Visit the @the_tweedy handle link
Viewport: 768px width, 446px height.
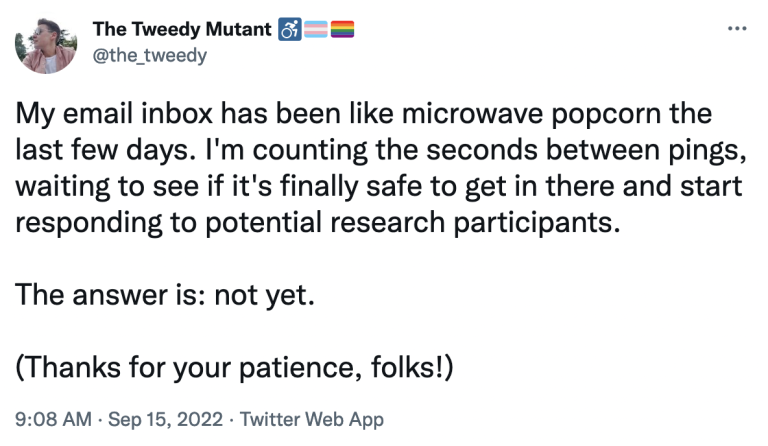click(x=150, y=55)
